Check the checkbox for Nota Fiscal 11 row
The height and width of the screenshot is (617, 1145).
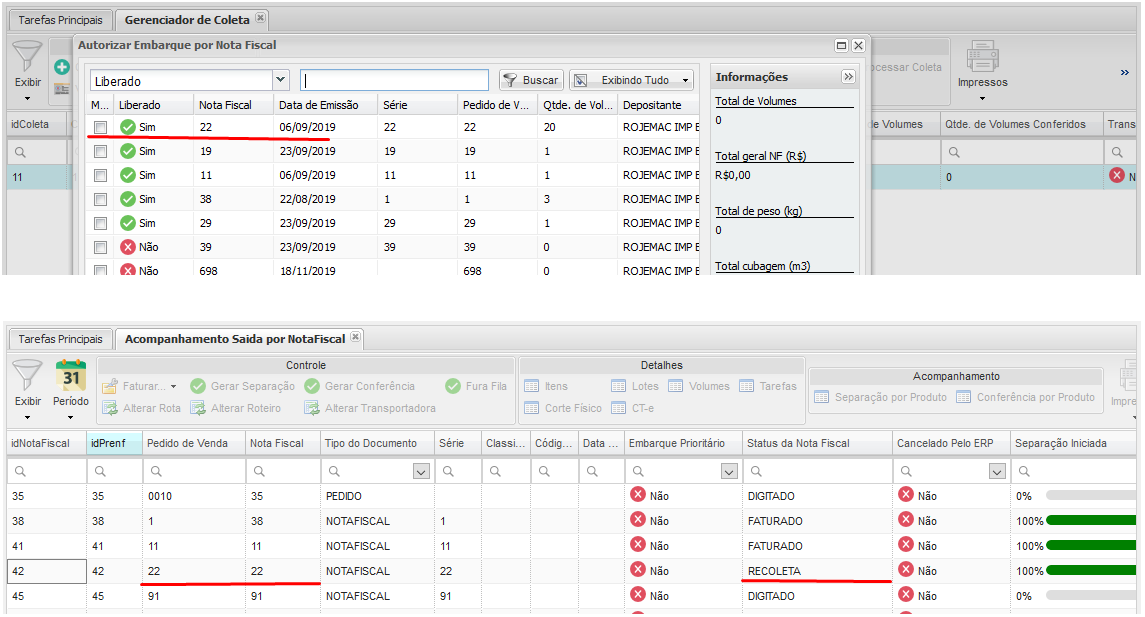click(x=100, y=176)
